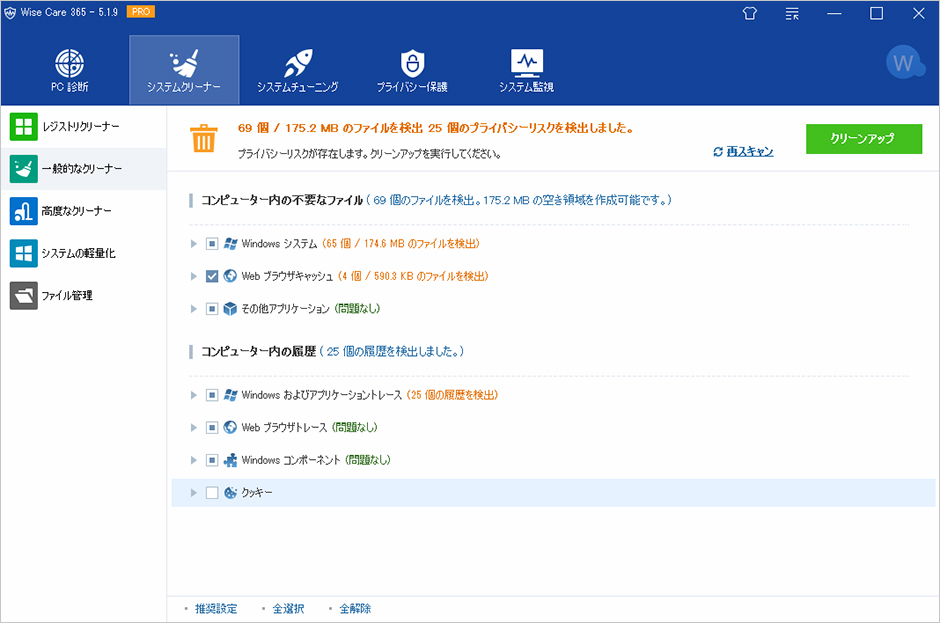Click the 一般的なクリーナー sidebar label
940x623 pixels.
[x=82, y=169]
